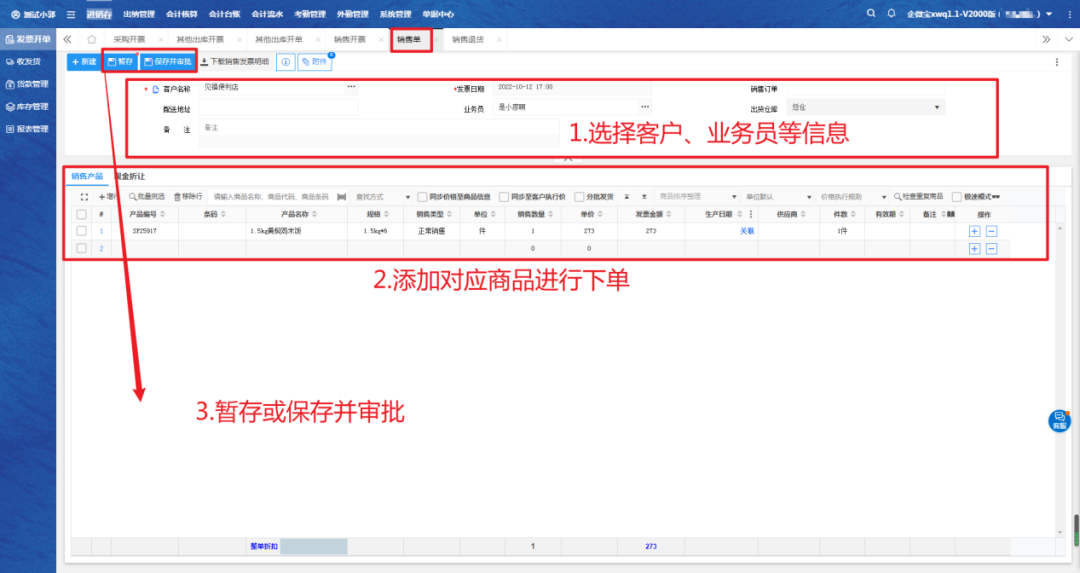Click the fullscreen icon in product grid toolbar

click(x=84, y=197)
